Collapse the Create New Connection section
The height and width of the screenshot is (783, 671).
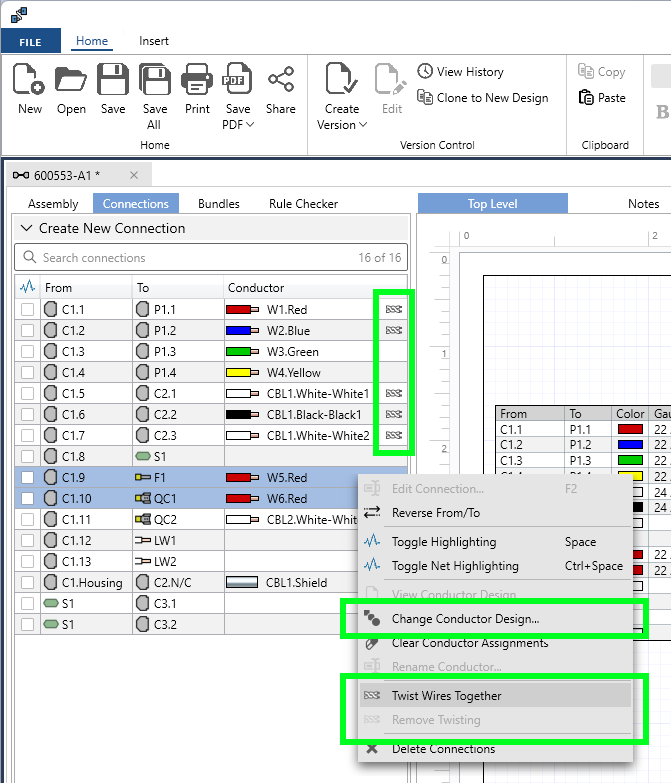coord(26,228)
